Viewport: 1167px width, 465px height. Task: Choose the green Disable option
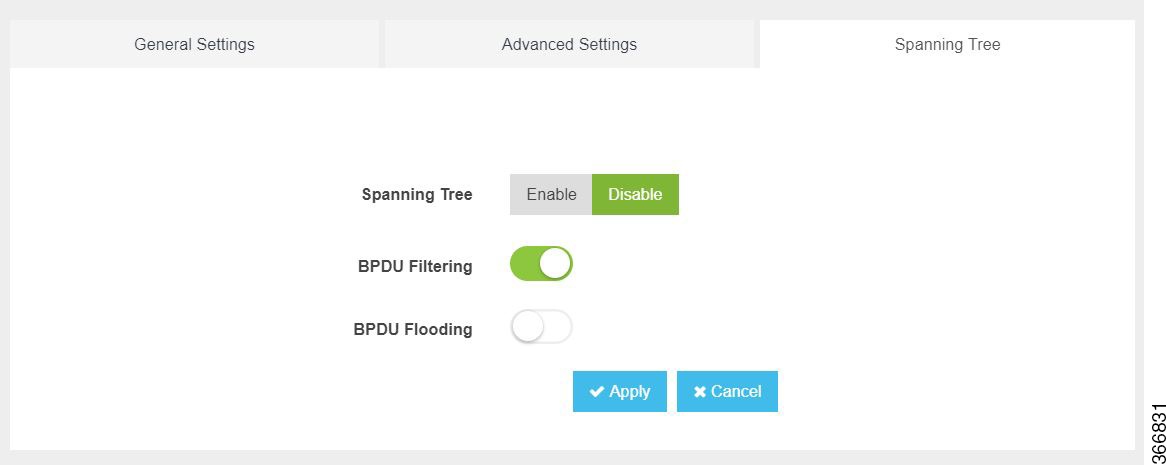click(x=635, y=194)
